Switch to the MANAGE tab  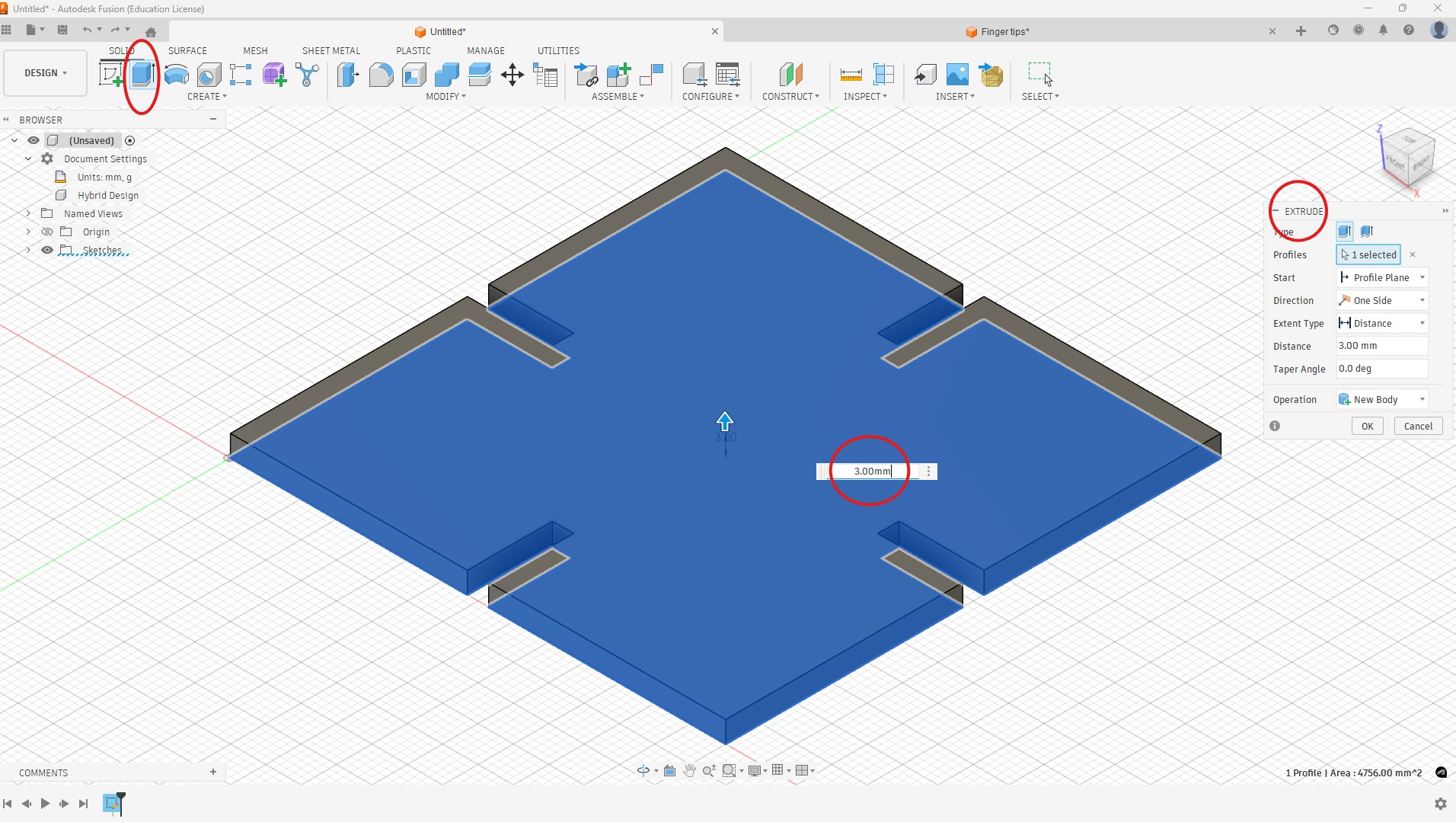click(486, 50)
